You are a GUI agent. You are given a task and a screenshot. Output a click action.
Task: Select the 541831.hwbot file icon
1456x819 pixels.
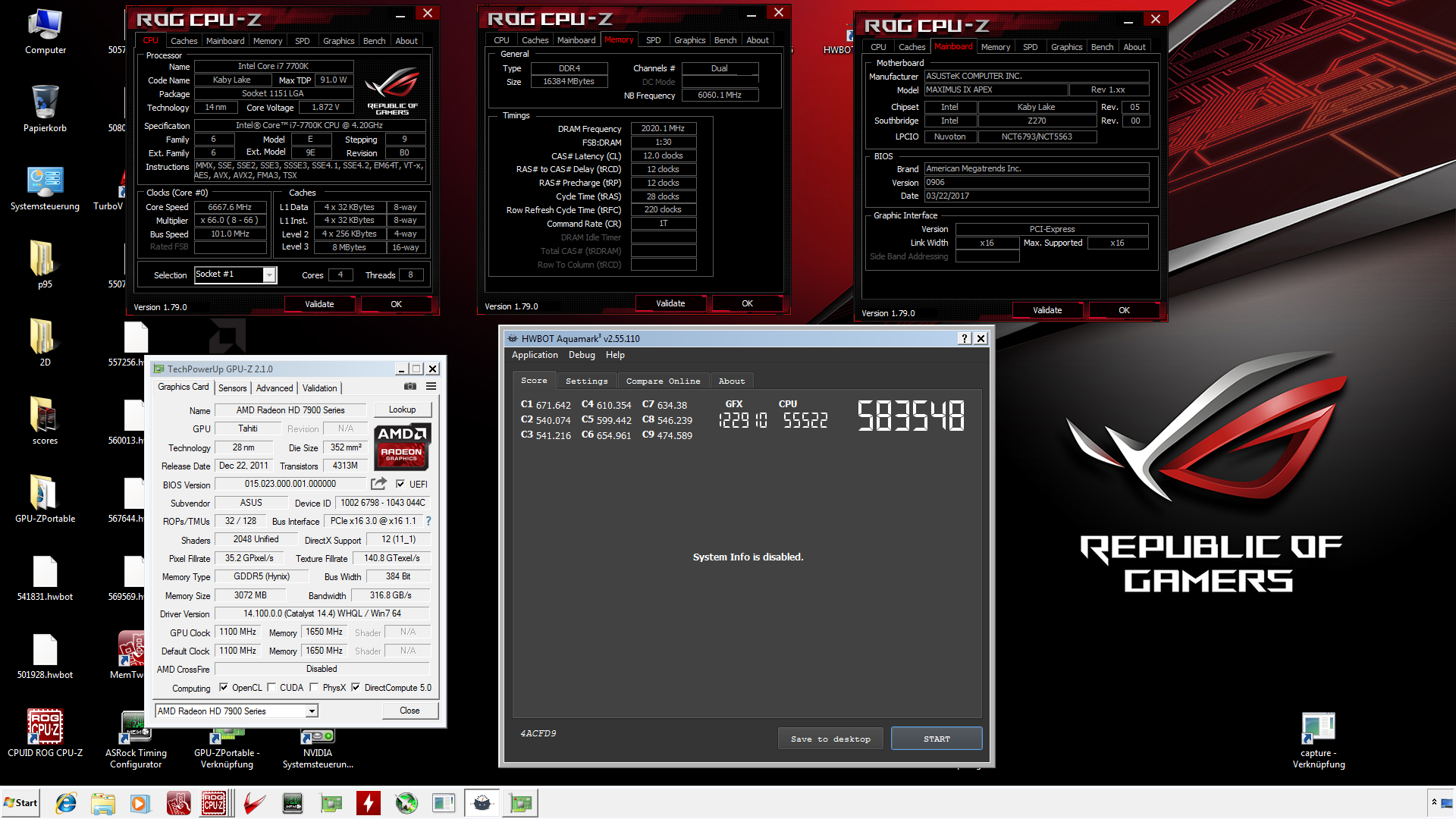click(x=45, y=578)
